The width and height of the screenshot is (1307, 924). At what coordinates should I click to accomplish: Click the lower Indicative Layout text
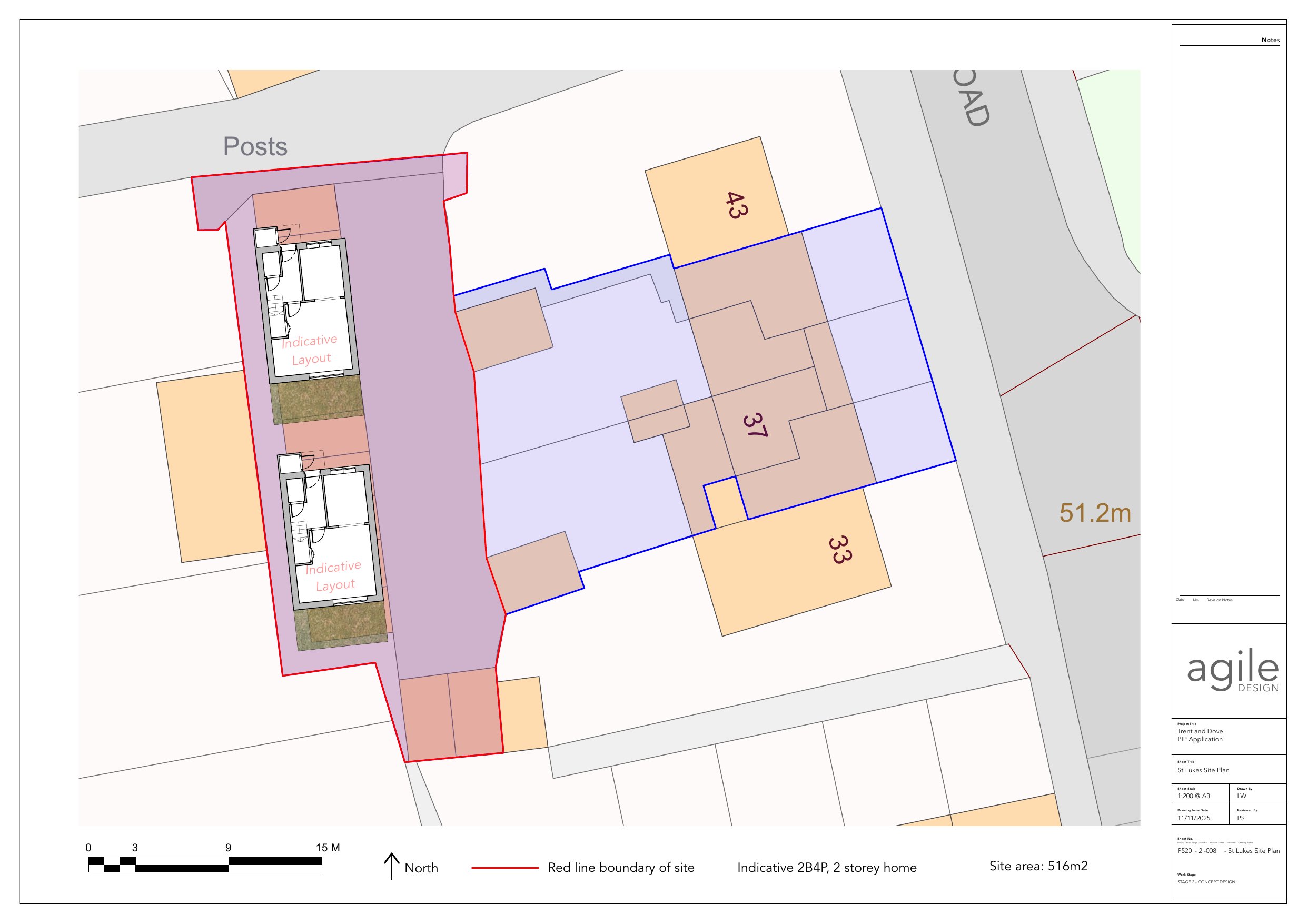point(334,575)
